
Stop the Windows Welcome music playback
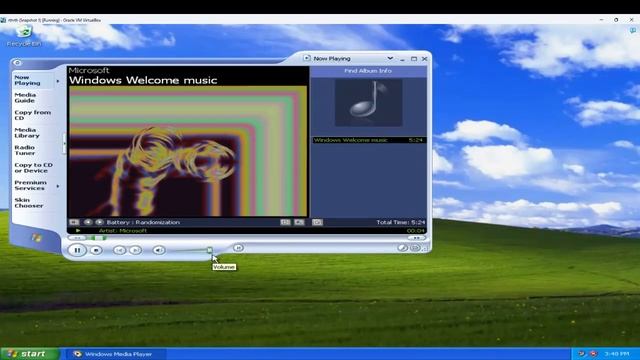(96, 250)
